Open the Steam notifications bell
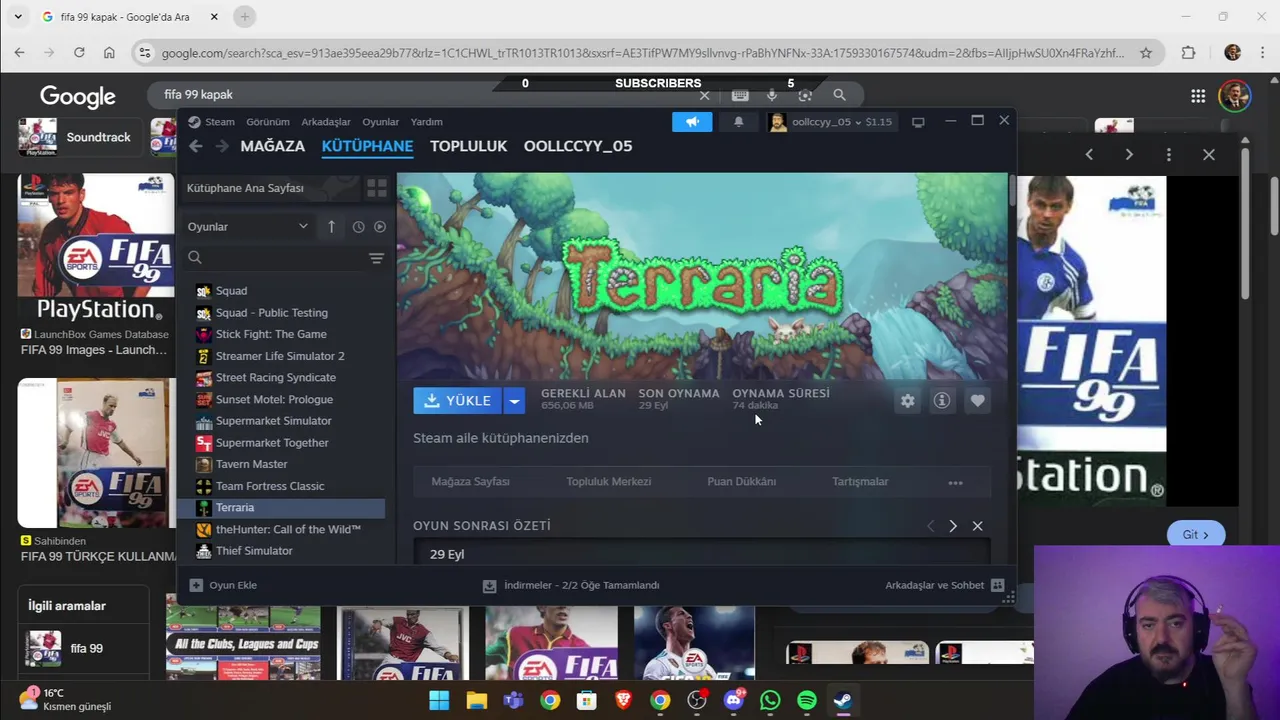This screenshot has width=1280, height=720. pos(739,122)
